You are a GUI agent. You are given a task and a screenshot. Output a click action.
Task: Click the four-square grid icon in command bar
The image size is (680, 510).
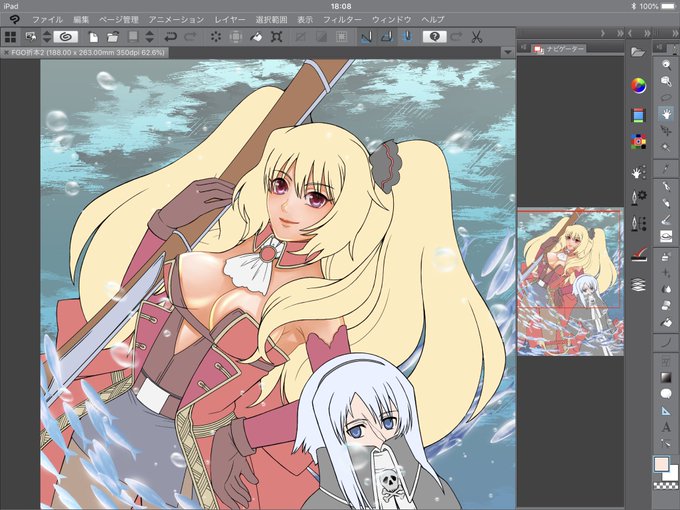point(10,37)
